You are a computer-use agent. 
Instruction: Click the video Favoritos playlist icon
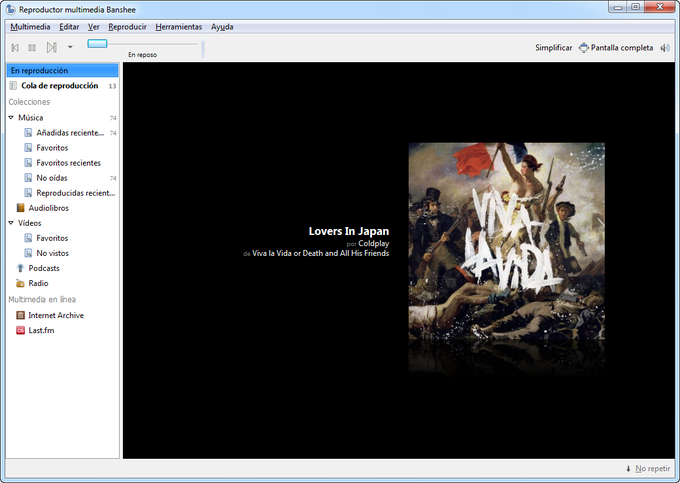click(x=28, y=238)
